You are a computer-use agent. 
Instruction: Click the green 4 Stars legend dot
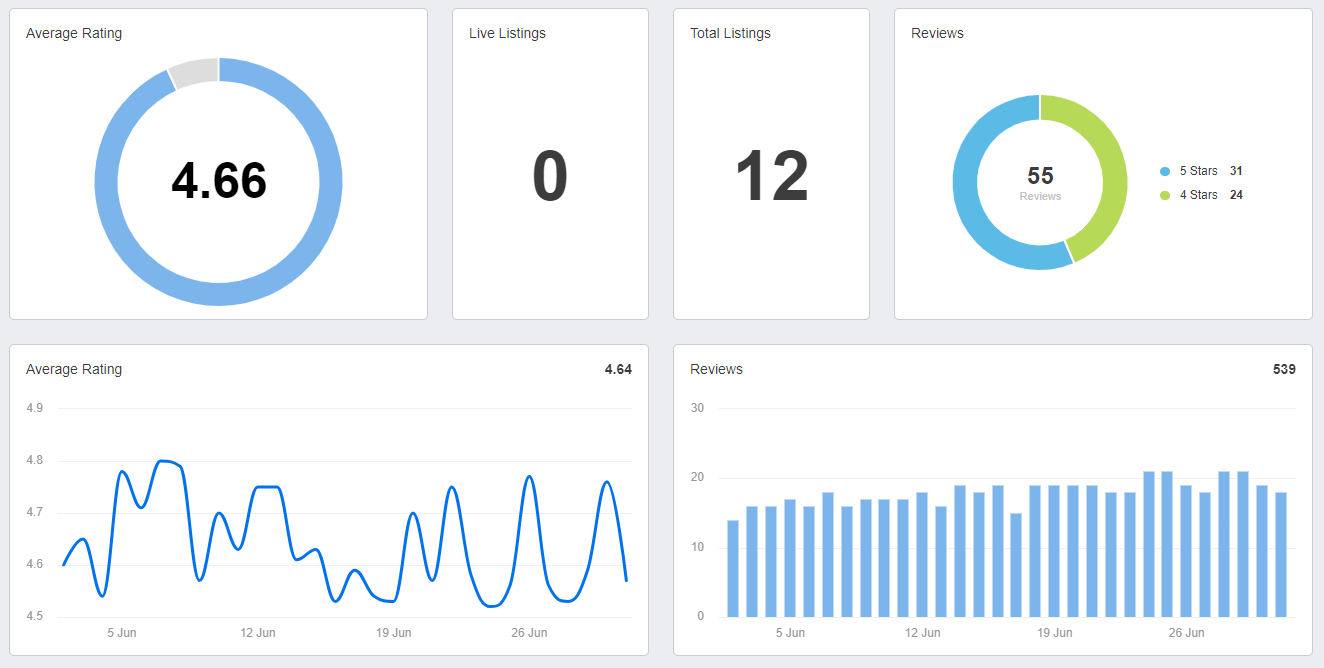[x=1164, y=195]
